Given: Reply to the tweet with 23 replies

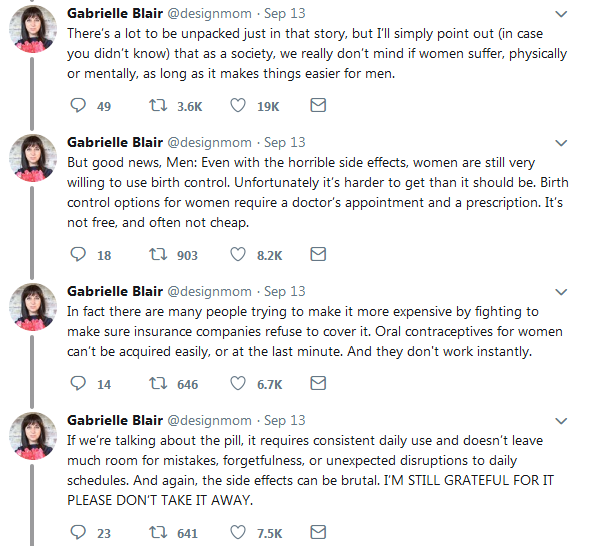Looking at the screenshot, I should click(81, 533).
